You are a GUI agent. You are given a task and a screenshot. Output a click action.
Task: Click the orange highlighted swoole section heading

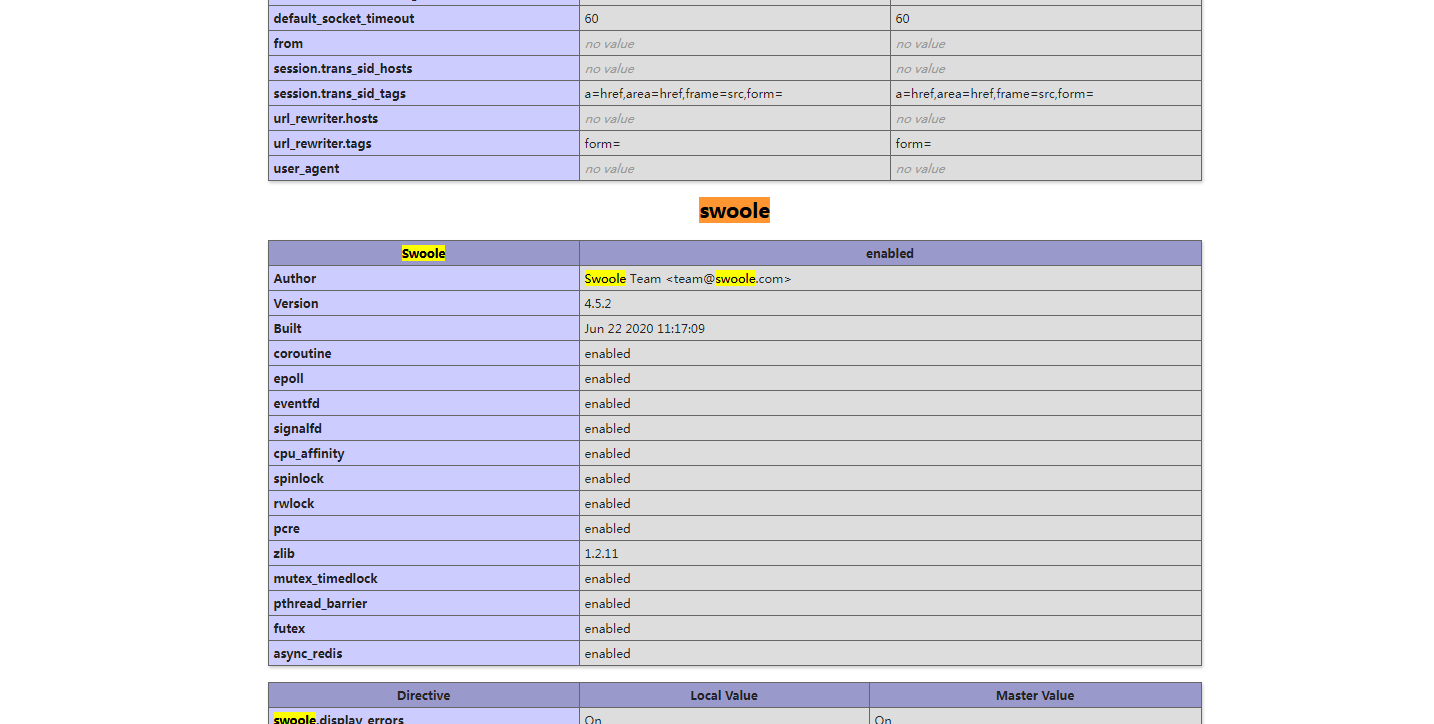tap(734, 211)
